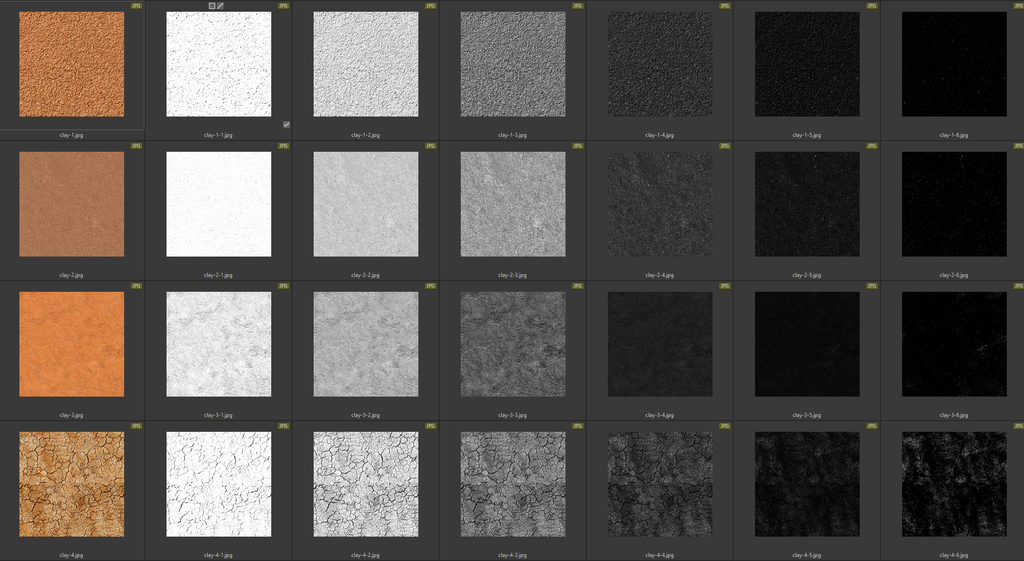The height and width of the screenshot is (561, 1024).
Task: Click the JPG badge on clay-4-6.jpg
Action: [1017, 426]
